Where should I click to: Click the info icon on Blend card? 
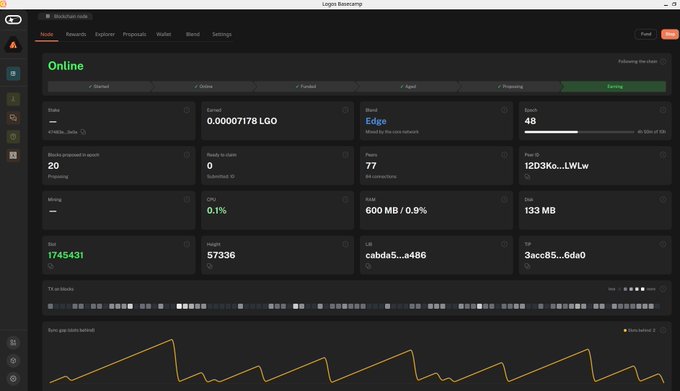[504, 110]
